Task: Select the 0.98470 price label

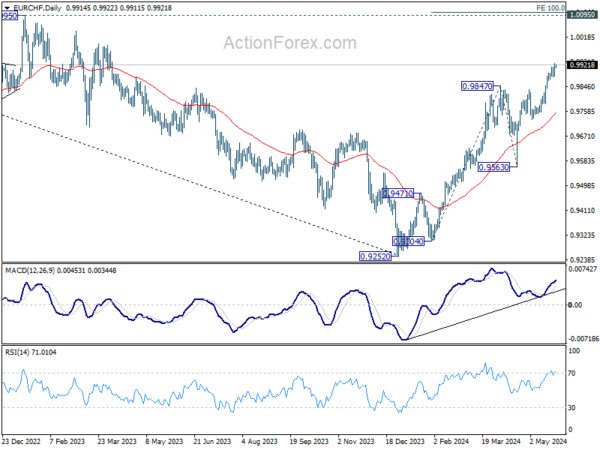Action: 477,86
